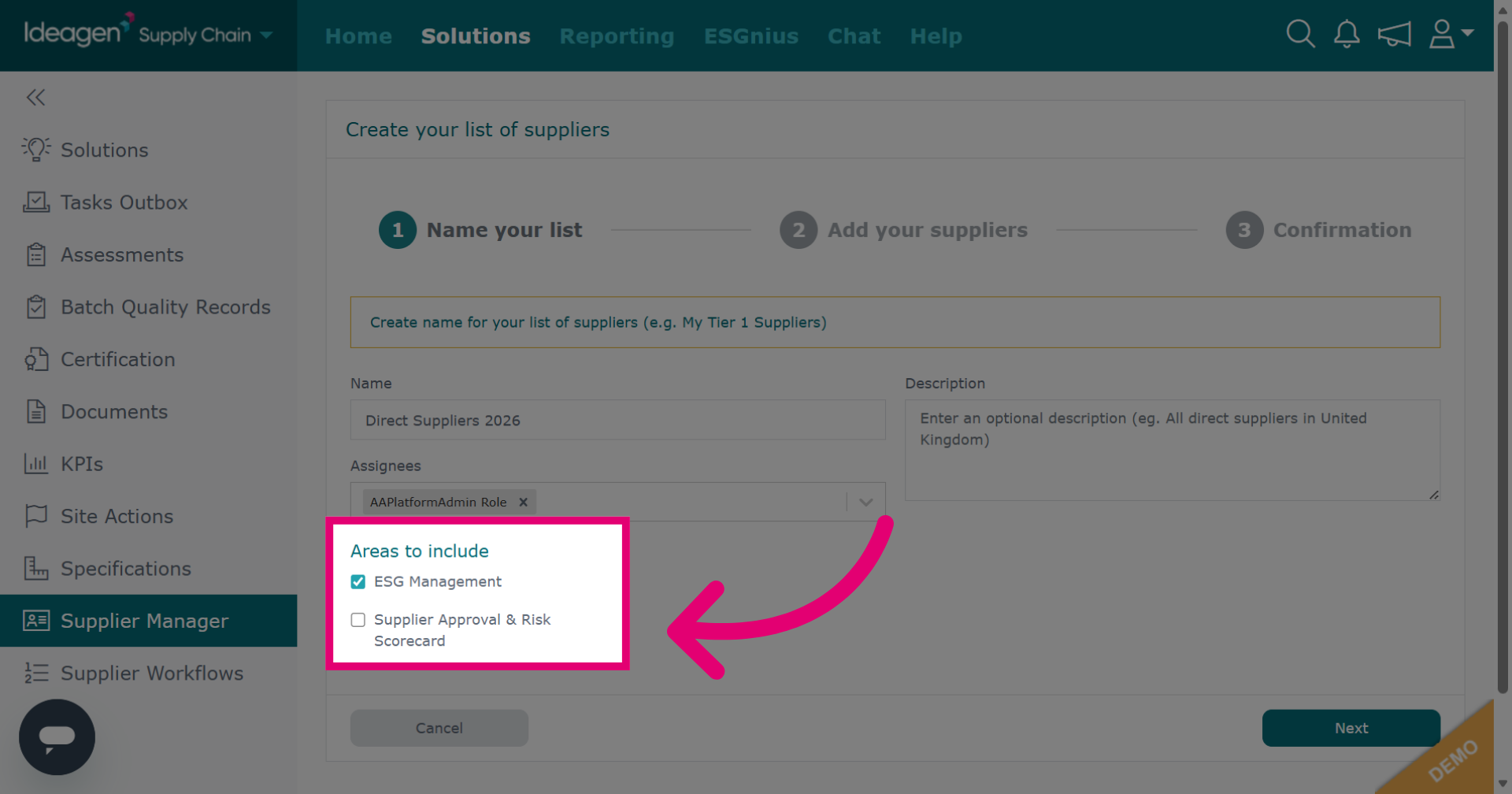
Task: Click the Assessments clipboard icon
Action: 35,254
